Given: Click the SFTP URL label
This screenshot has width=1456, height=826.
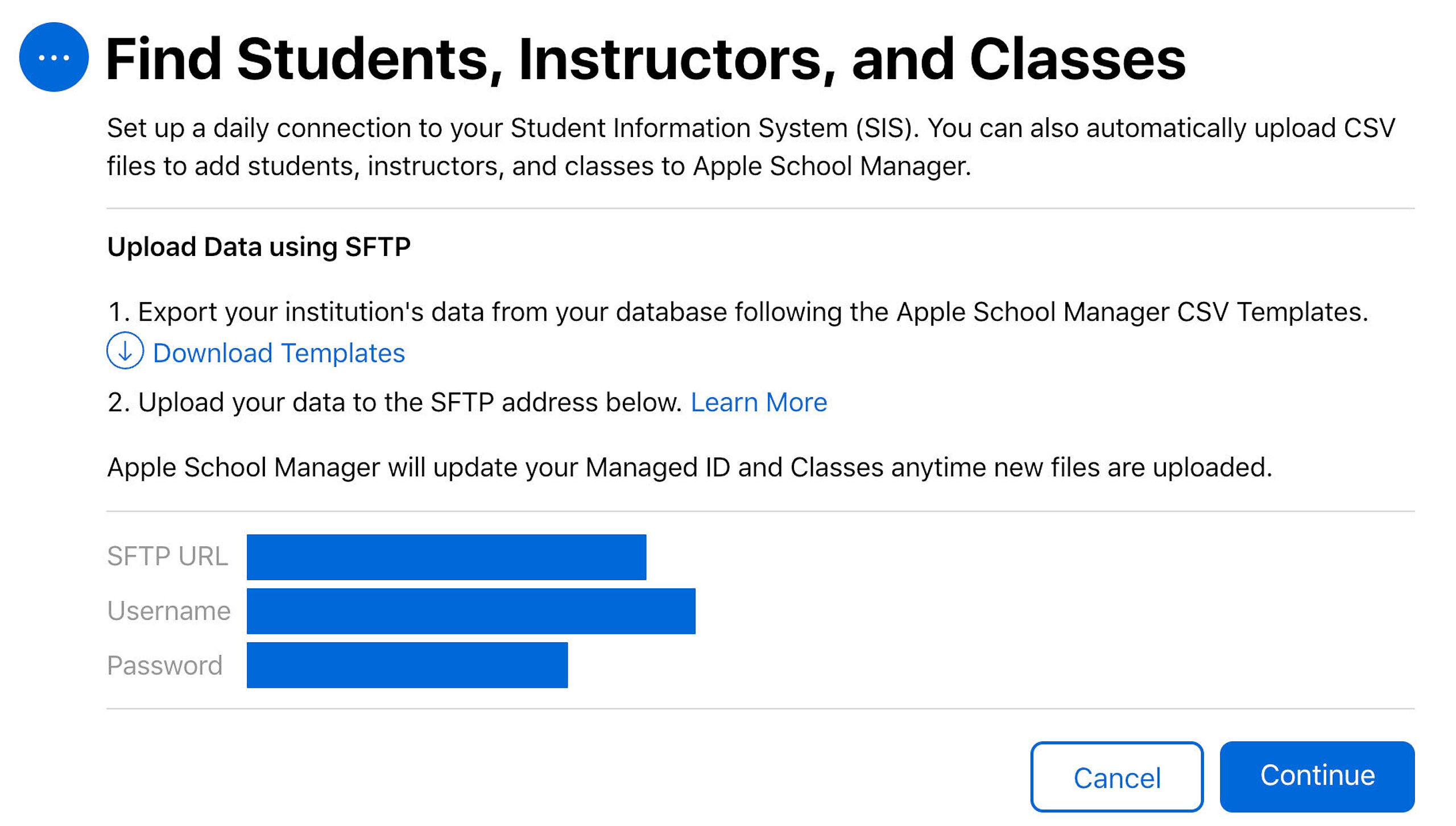Looking at the screenshot, I should coord(168,556).
